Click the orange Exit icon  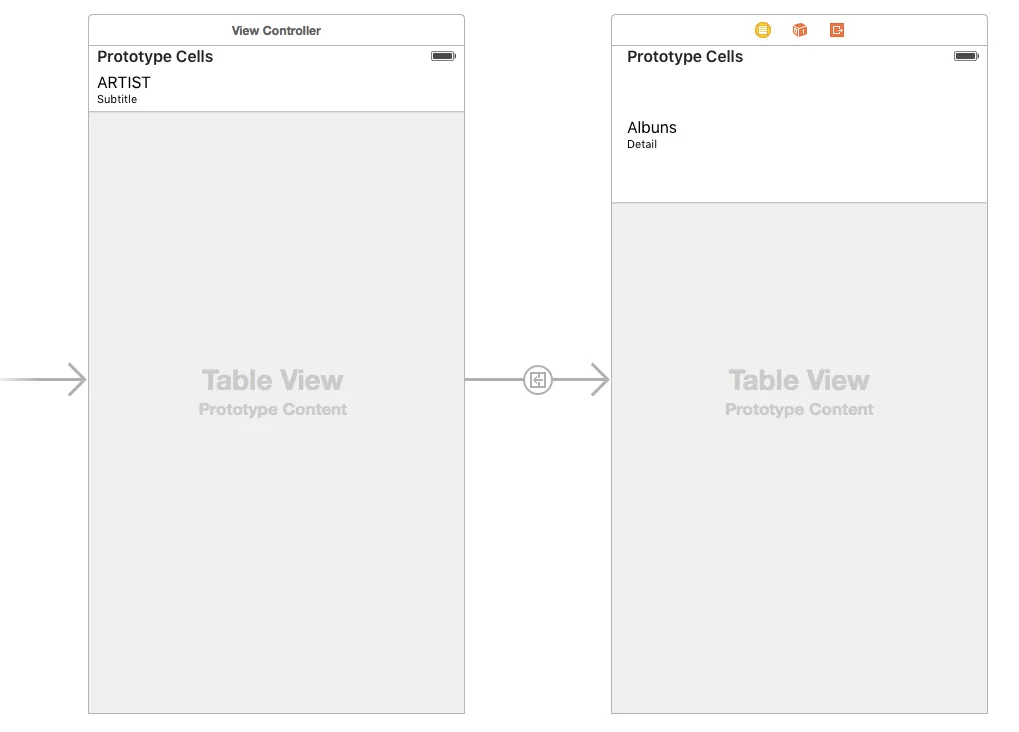tap(837, 30)
